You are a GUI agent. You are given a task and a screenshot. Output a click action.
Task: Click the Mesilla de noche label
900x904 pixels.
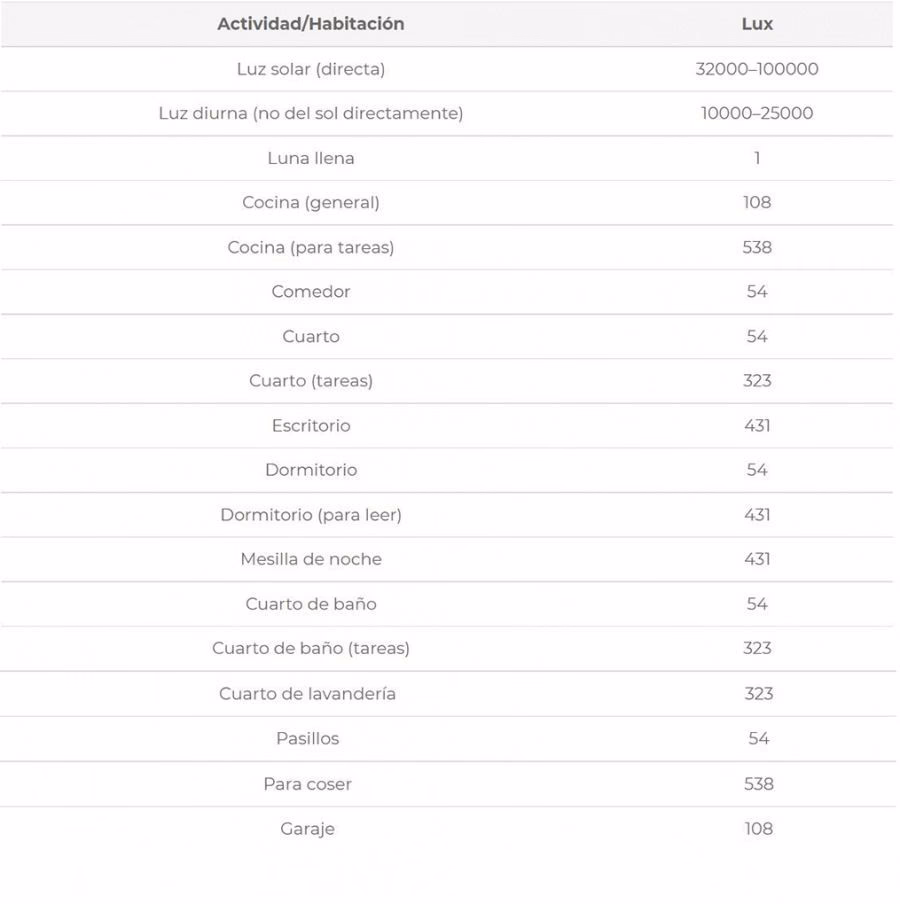(x=311, y=559)
